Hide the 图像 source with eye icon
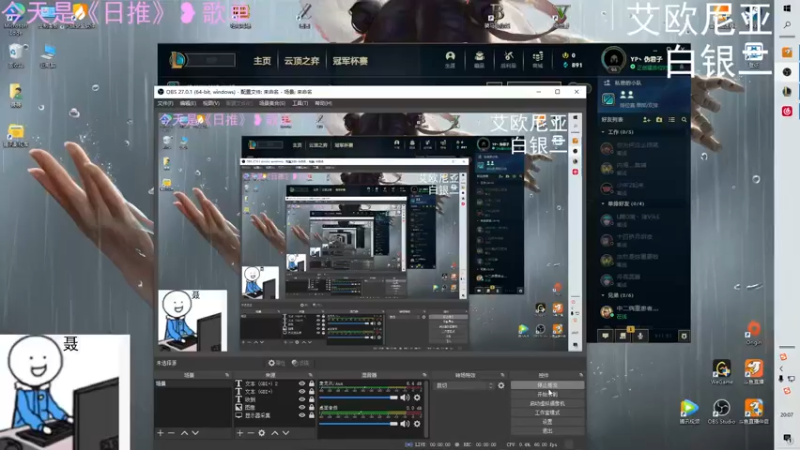The width and height of the screenshot is (800, 450). pos(302,407)
